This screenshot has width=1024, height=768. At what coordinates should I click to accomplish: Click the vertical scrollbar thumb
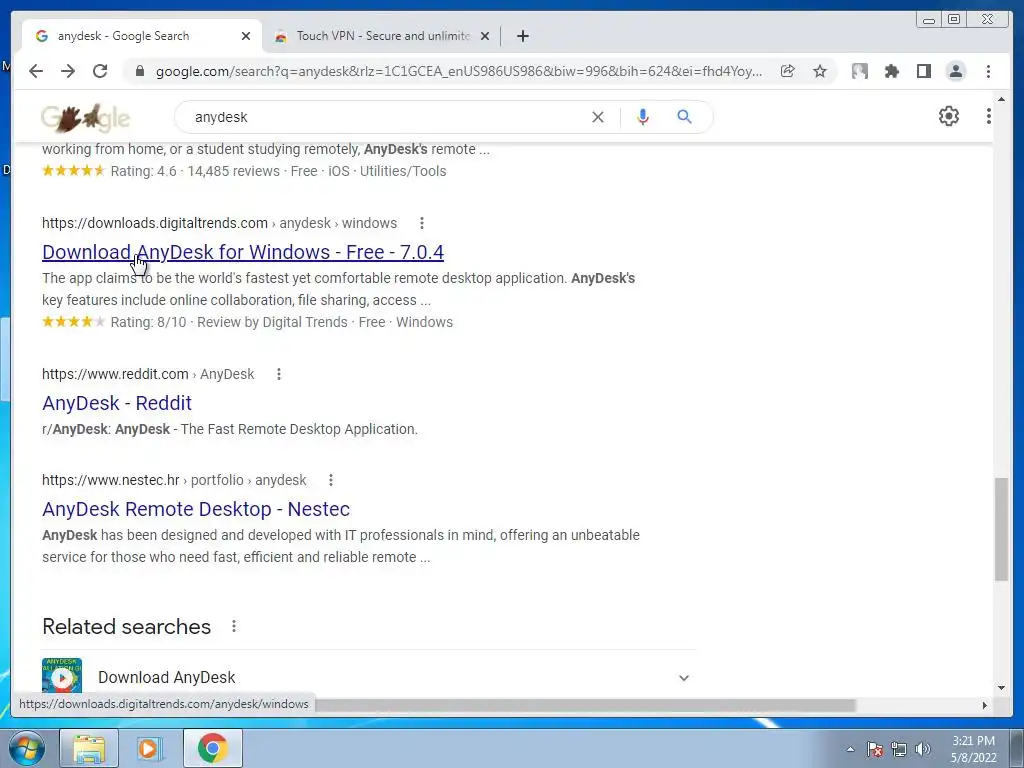coord(1001,529)
